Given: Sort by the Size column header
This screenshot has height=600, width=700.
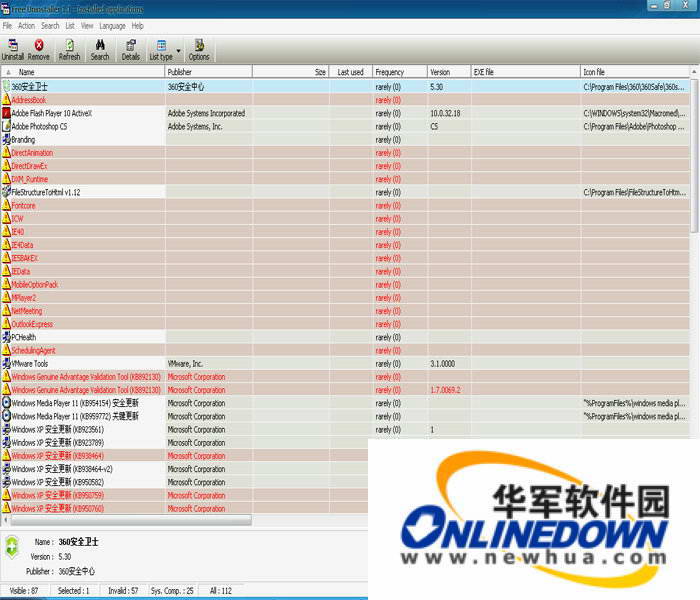Looking at the screenshot, I should 291,72.
